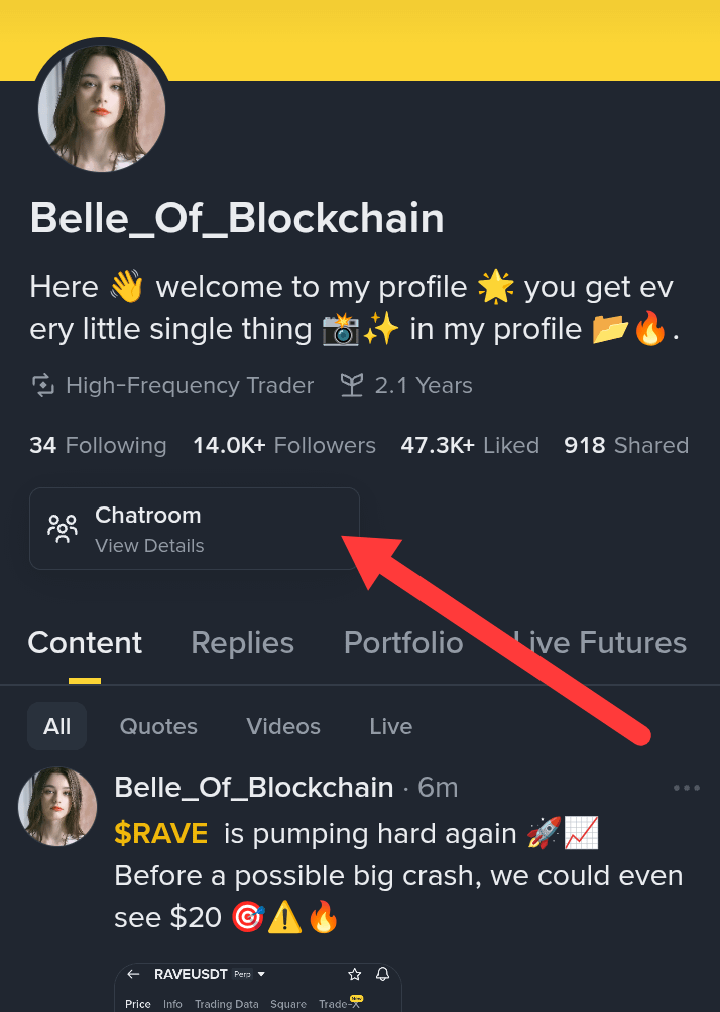Select the Live filter

391,726
